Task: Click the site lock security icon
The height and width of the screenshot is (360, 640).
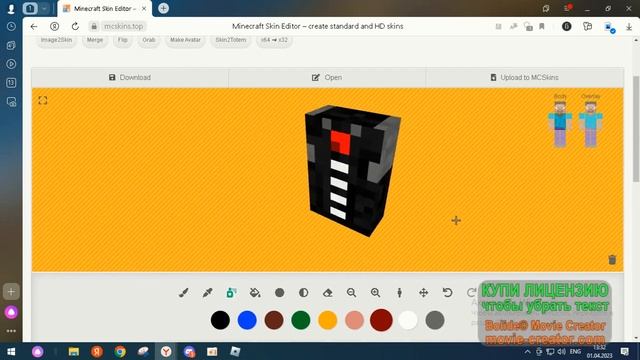Action: [x=94, y=27]
